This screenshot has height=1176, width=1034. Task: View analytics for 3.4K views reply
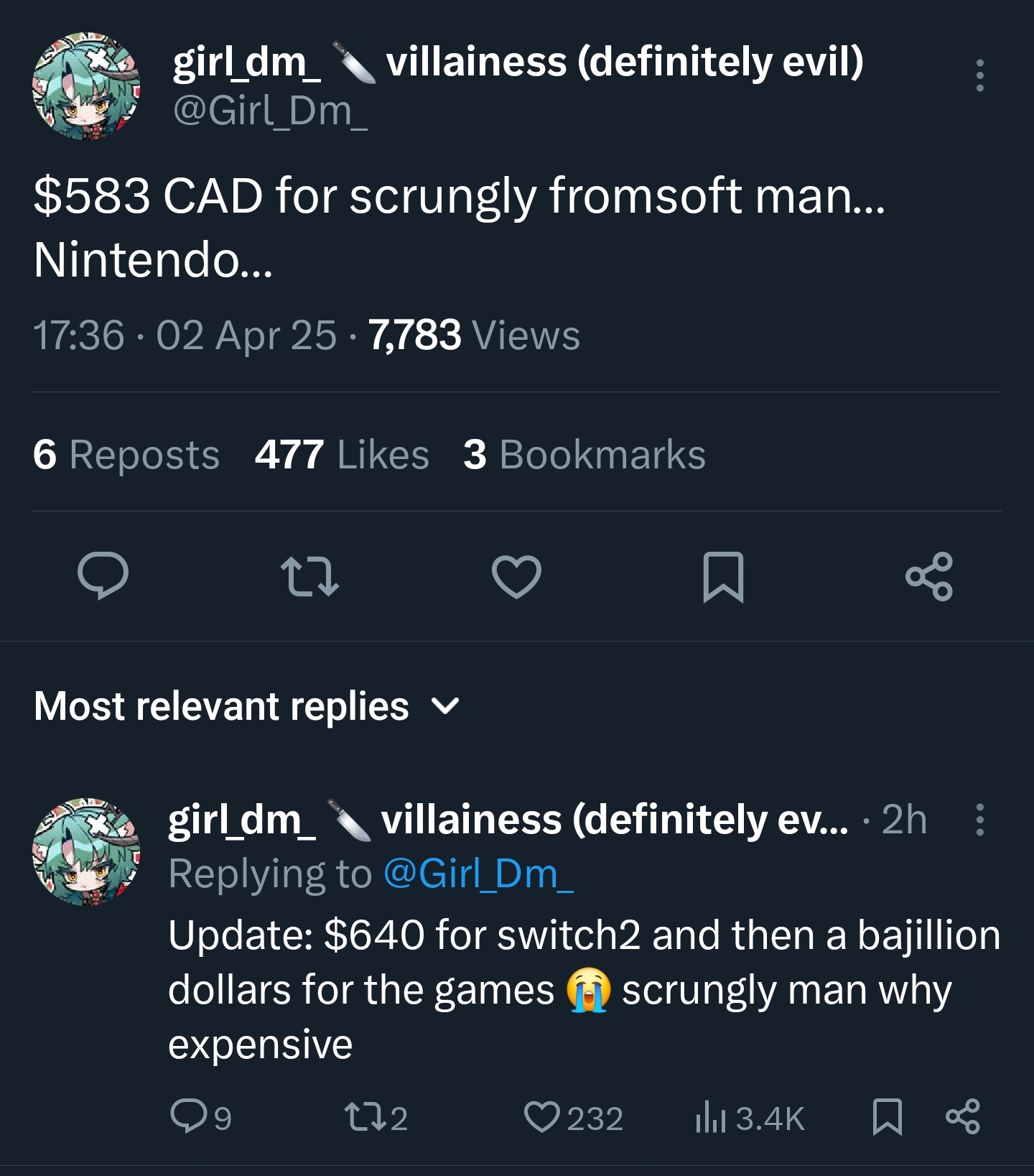pyautogui.click(x=711, y=1118)
